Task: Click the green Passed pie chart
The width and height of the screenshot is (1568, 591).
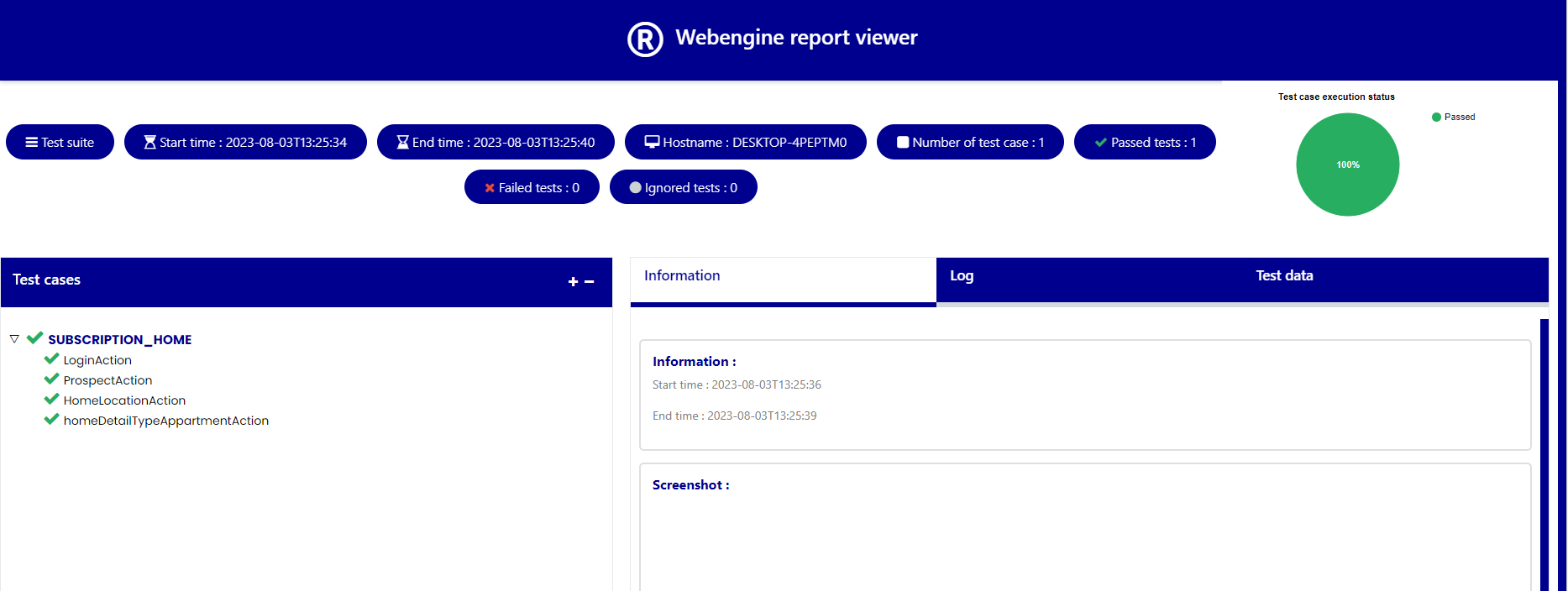Action: [x=1347, y=165]
